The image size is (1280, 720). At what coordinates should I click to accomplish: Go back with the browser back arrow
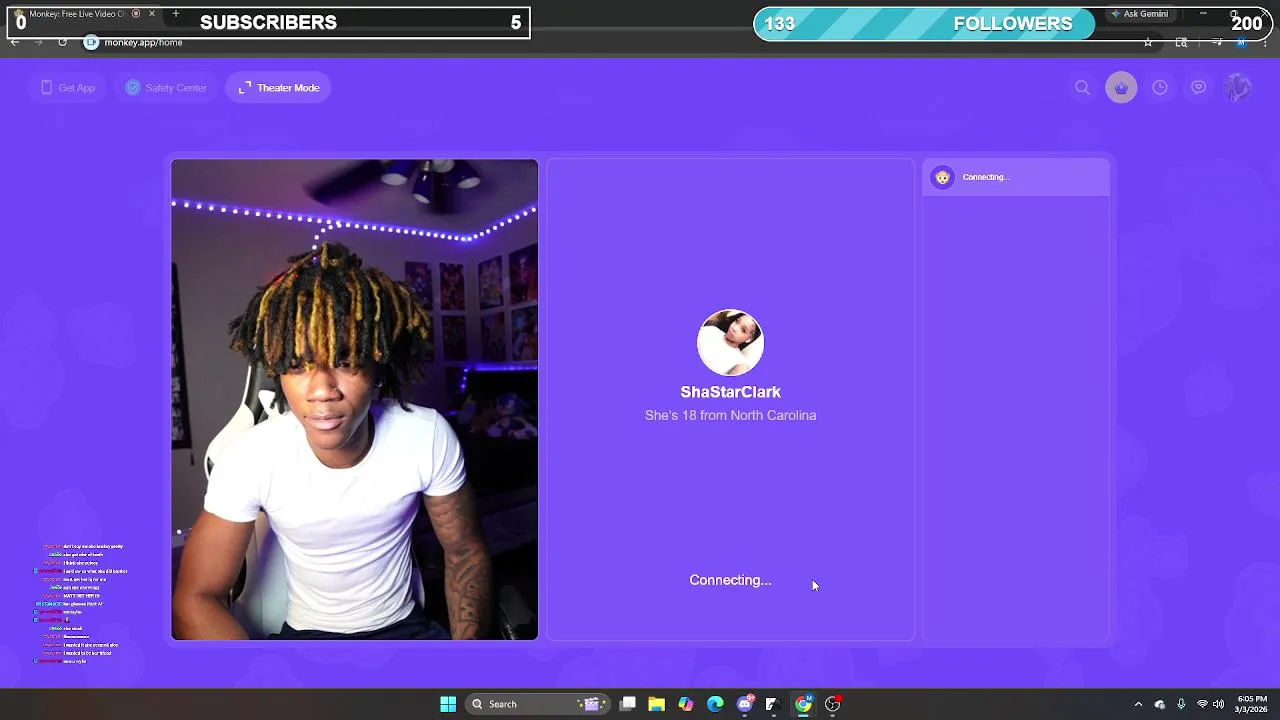point(14,42)
